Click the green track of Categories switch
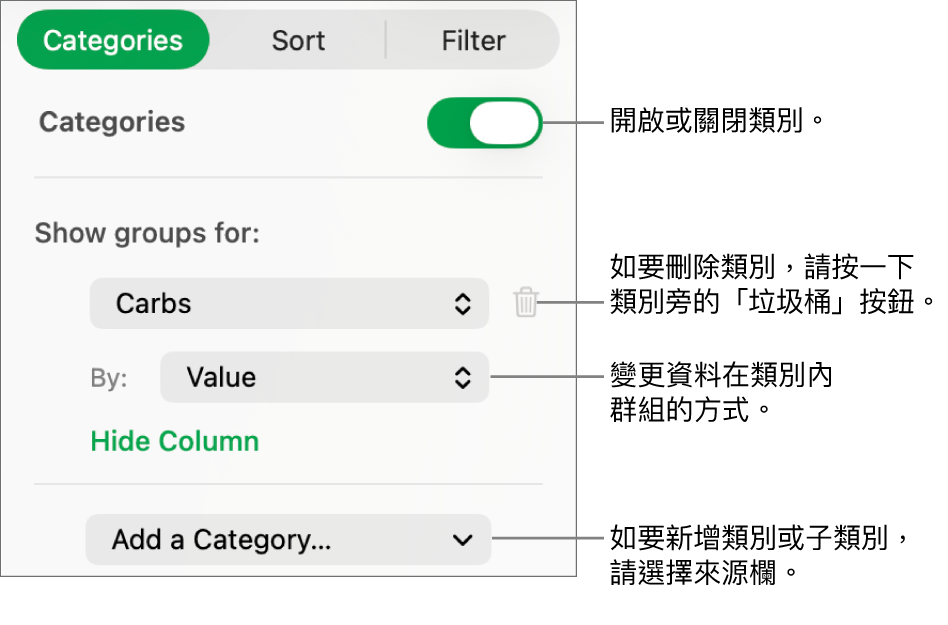Screen dimensions: 948x625 (x=448, y=123)
